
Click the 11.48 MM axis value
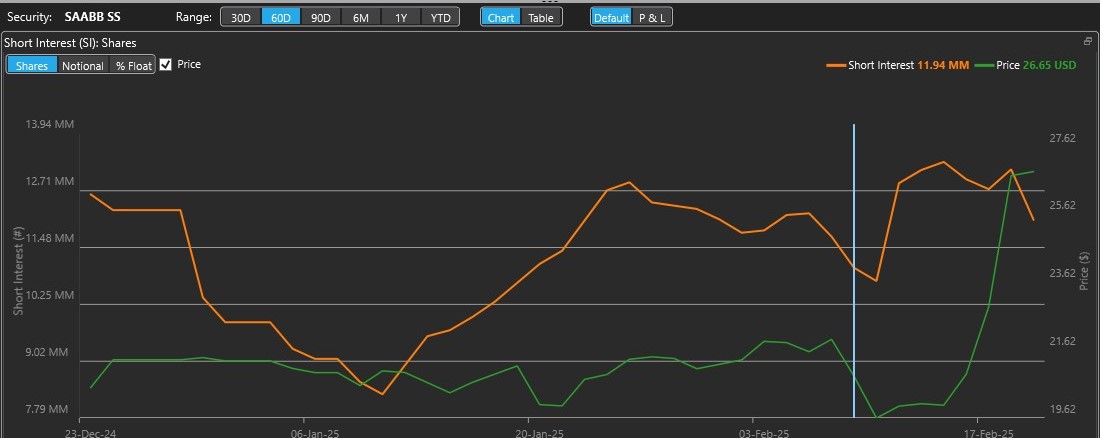[x=50, y=238]
